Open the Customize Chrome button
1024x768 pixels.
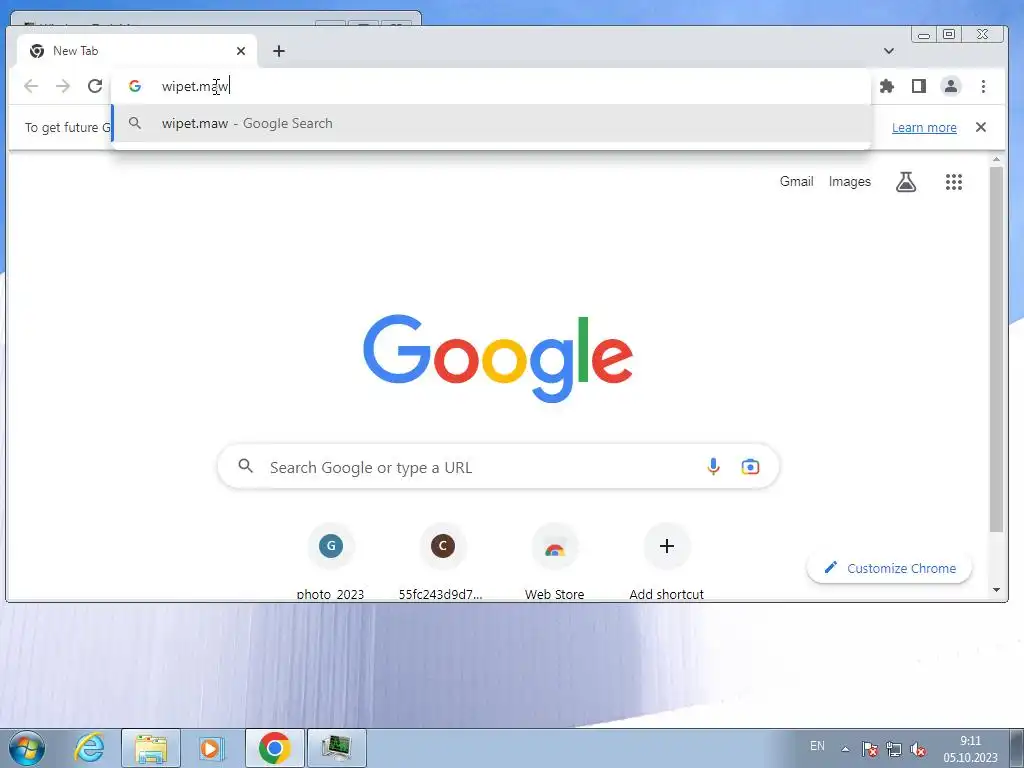pyautogui.click(x=889, y=568)
